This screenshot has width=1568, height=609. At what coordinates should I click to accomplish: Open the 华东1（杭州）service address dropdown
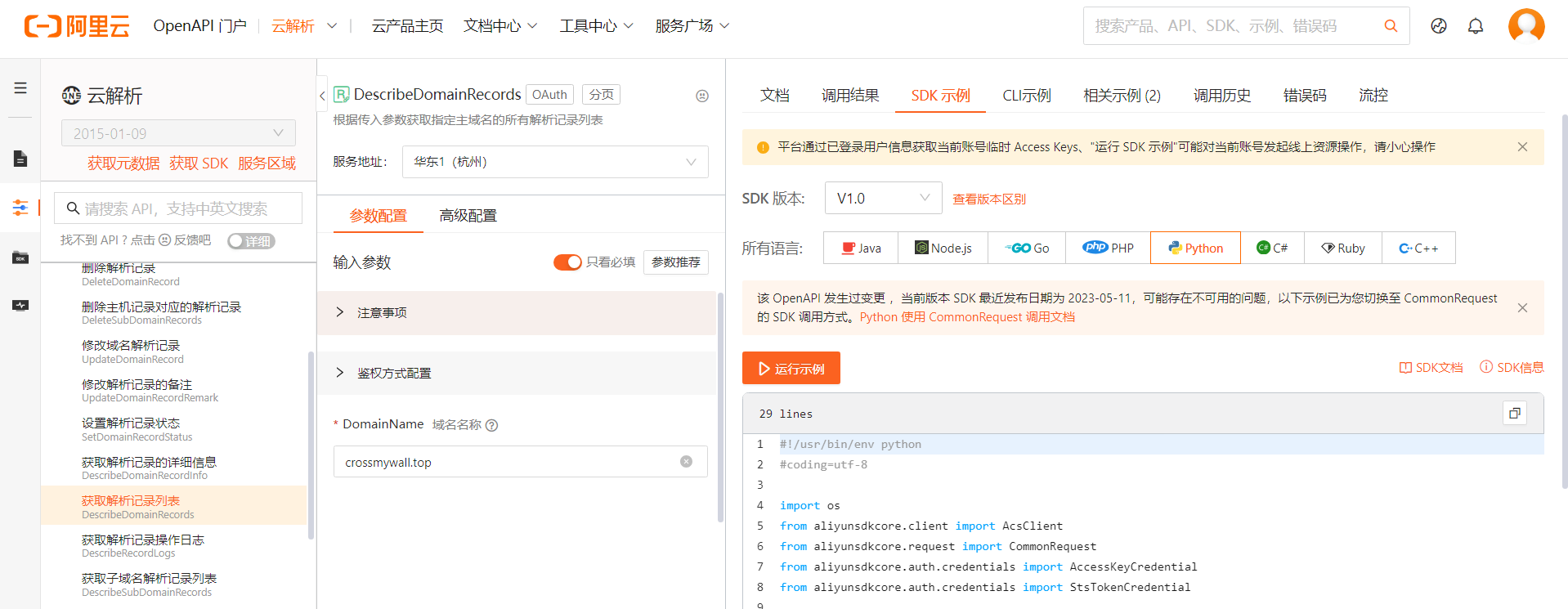(x=555, y=162)
